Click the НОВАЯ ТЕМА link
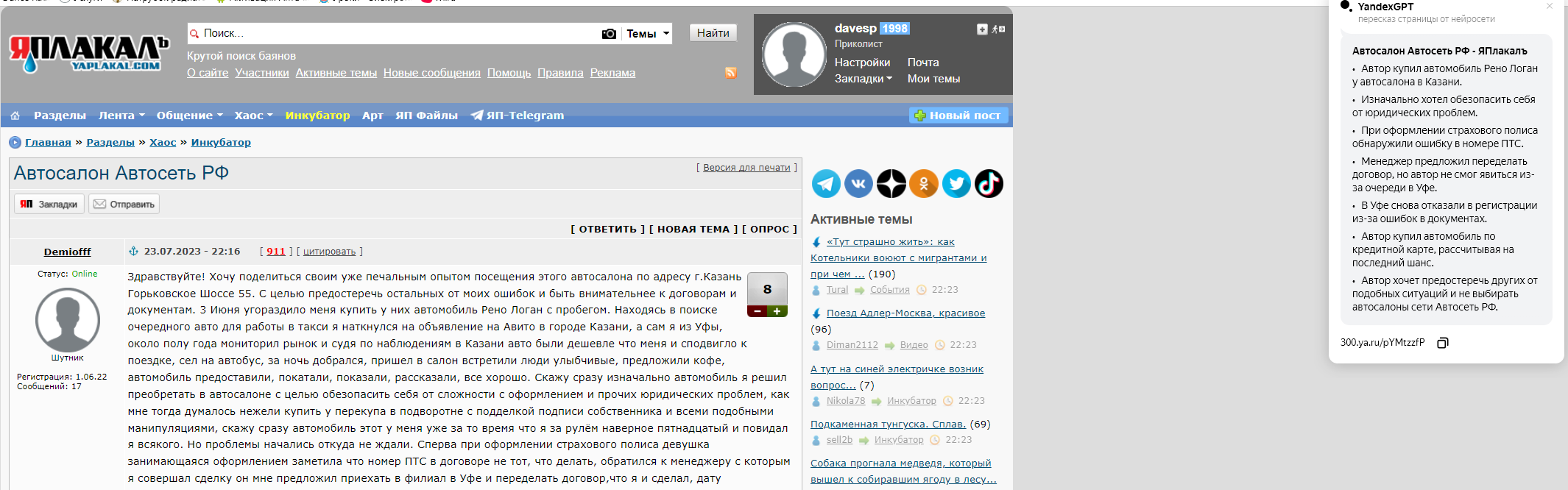The width and height of the screenshot is (1568, 490). (x=694, y=229)
